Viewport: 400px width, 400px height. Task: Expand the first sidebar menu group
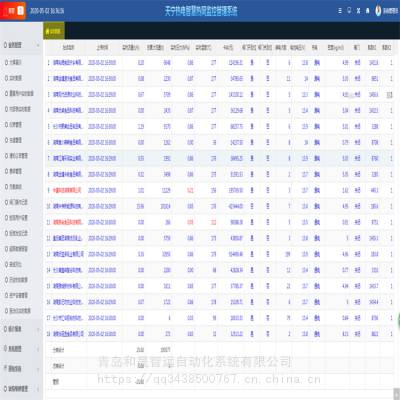[x=21, y=45]
